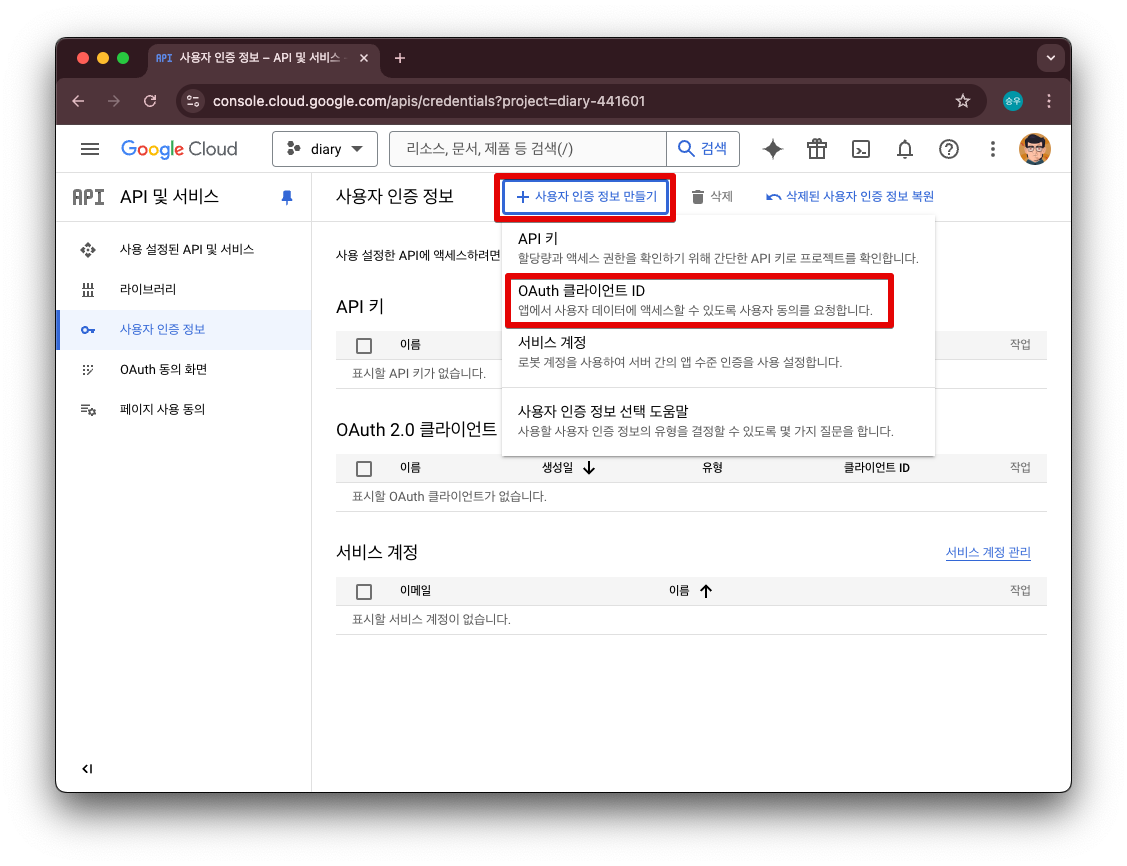The height and width of the screenshot is (866, 1127).
Task: Choose 사용자 인증 정보 선택 도움말 option
Action: 718,421
